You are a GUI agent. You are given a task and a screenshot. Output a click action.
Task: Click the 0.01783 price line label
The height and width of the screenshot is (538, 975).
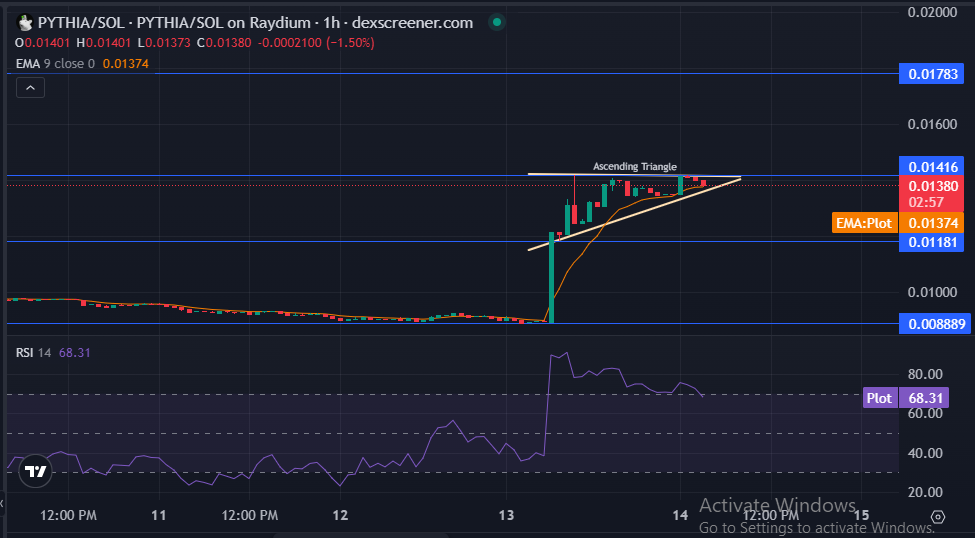coord(929,75)
